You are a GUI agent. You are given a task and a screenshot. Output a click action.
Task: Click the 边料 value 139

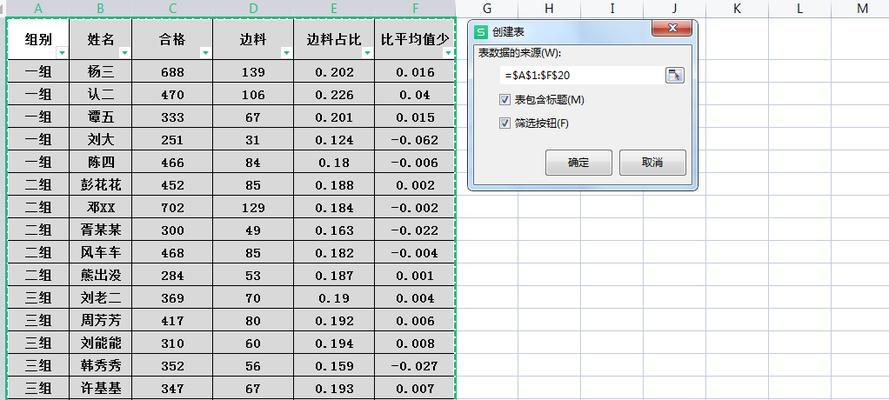pyautogui.click(x=253, y=71)
